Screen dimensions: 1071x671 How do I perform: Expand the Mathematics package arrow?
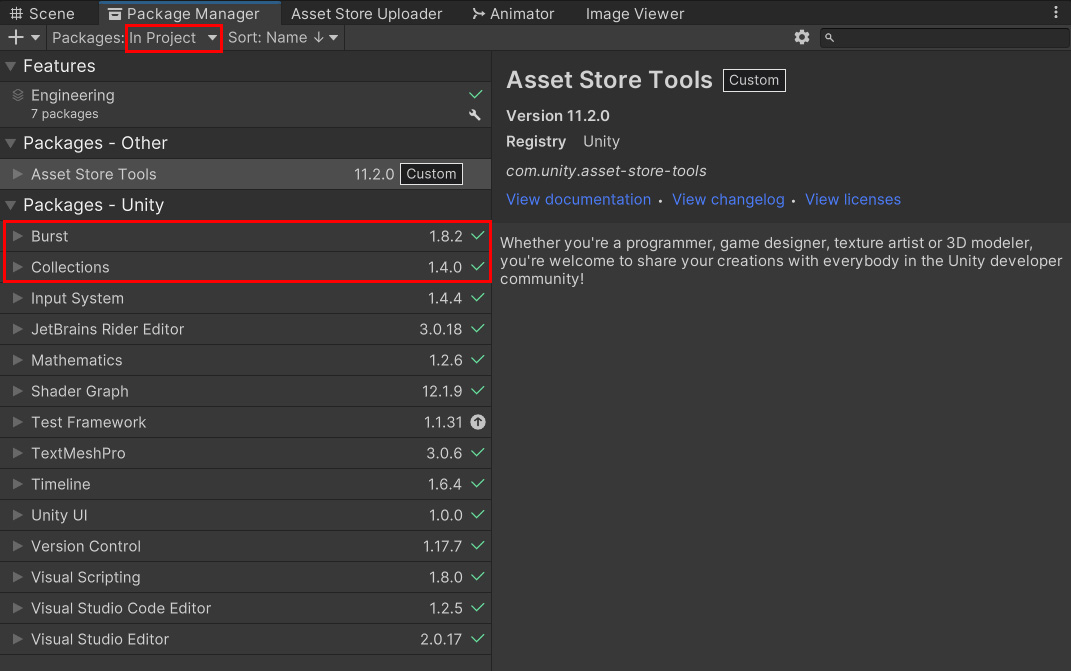tap(17, 360)
